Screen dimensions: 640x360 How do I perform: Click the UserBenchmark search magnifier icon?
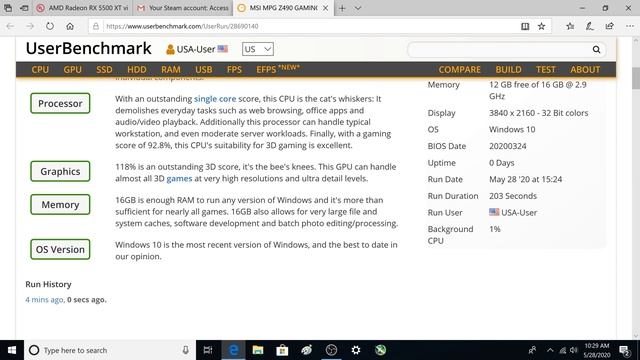click(596, 49)
